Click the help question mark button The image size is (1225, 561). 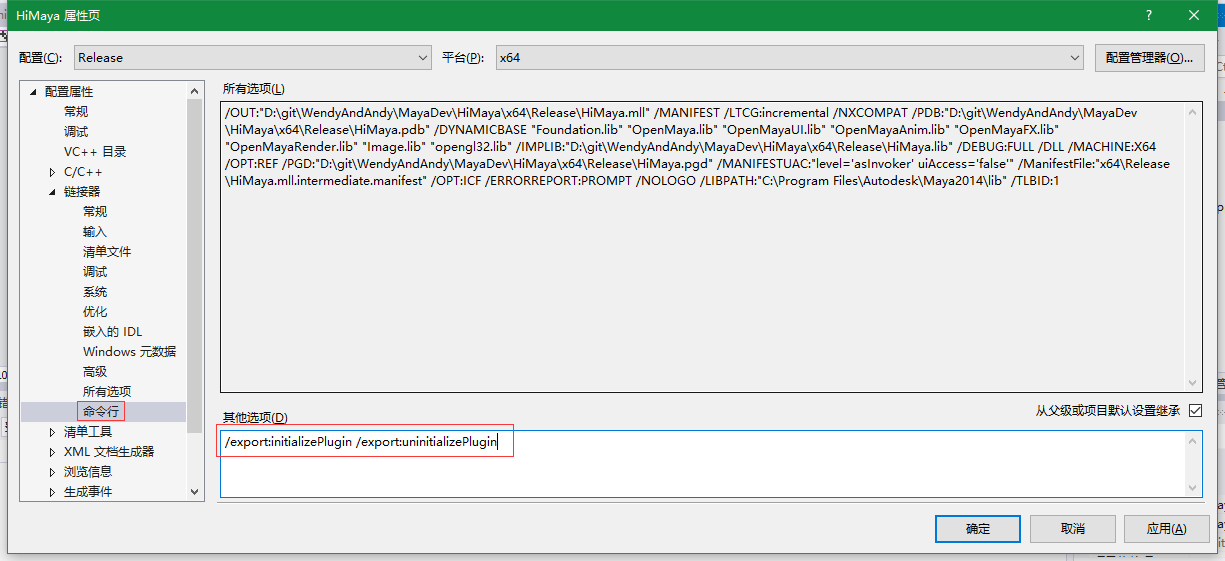1147,15
